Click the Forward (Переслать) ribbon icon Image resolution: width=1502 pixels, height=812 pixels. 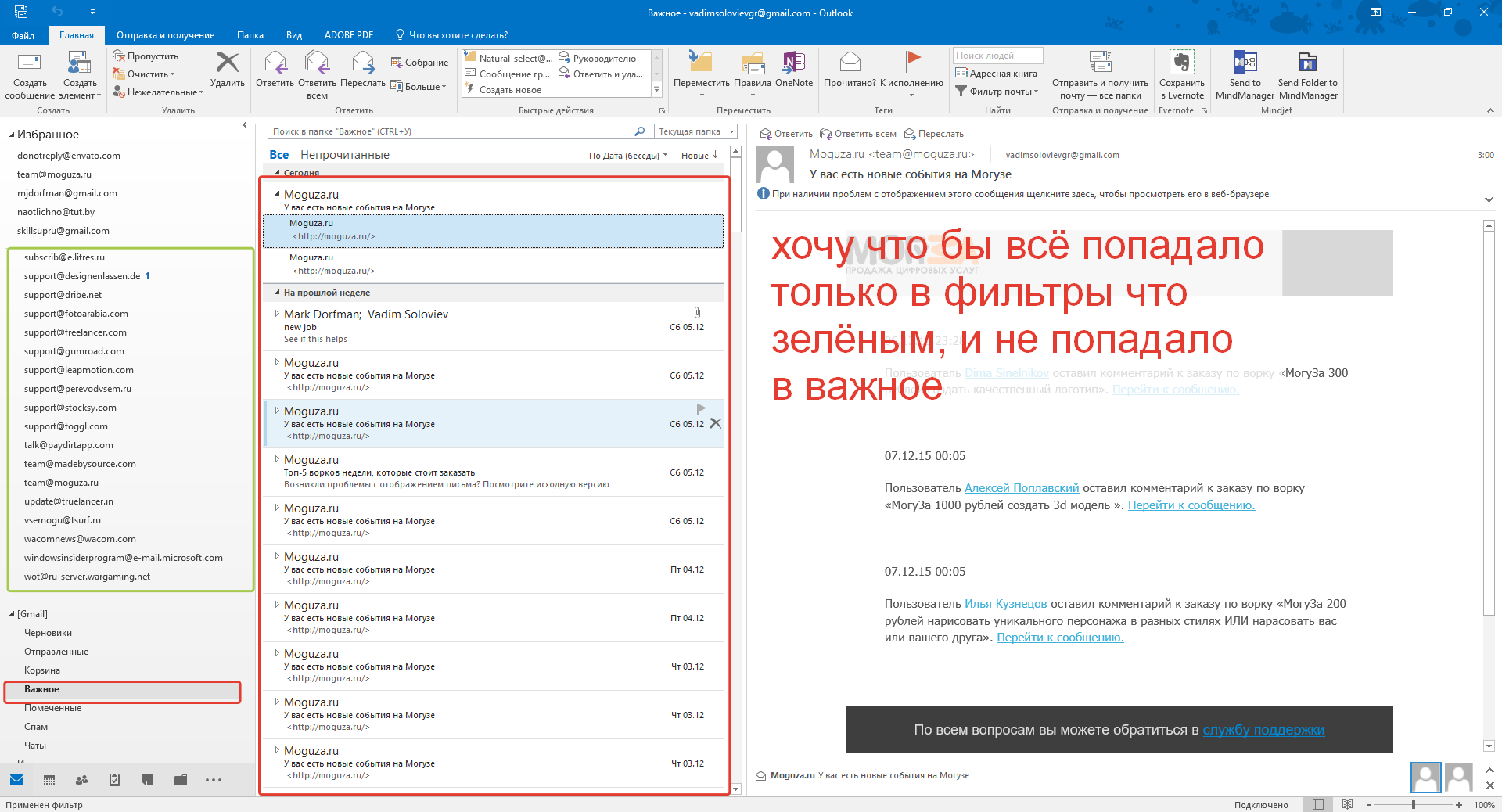tap(363, 63)
